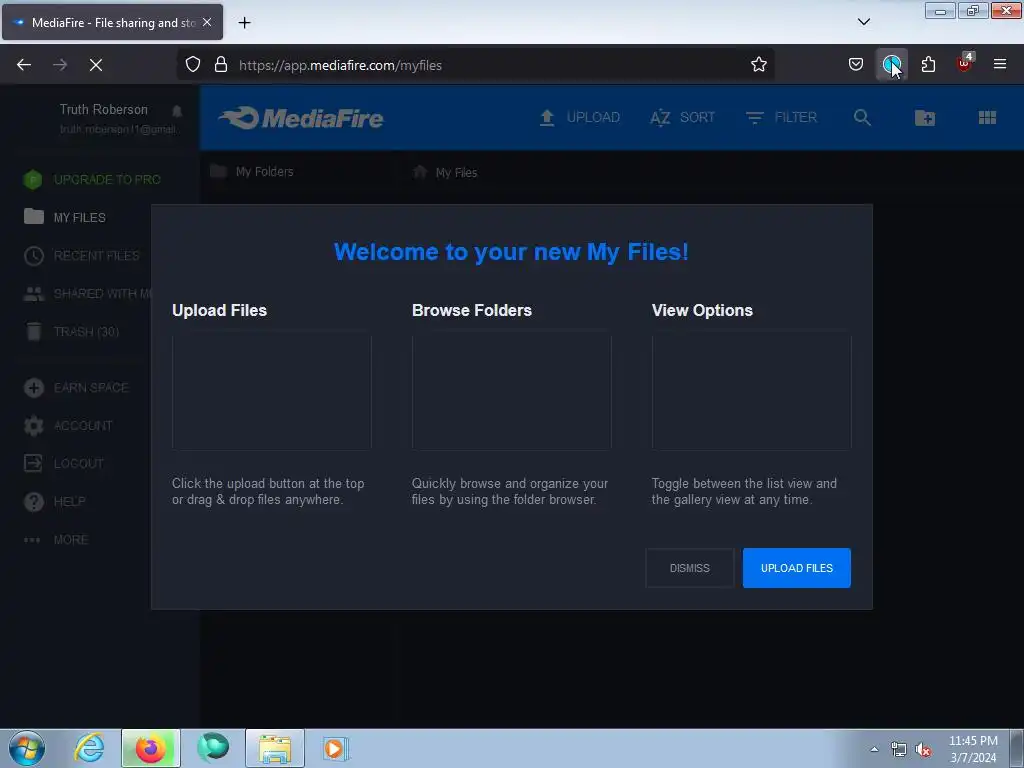Click the Upload Files preview box
The height and width of the screenshot is (768, 1024).
pyautogui.click(x=272, y=392)
